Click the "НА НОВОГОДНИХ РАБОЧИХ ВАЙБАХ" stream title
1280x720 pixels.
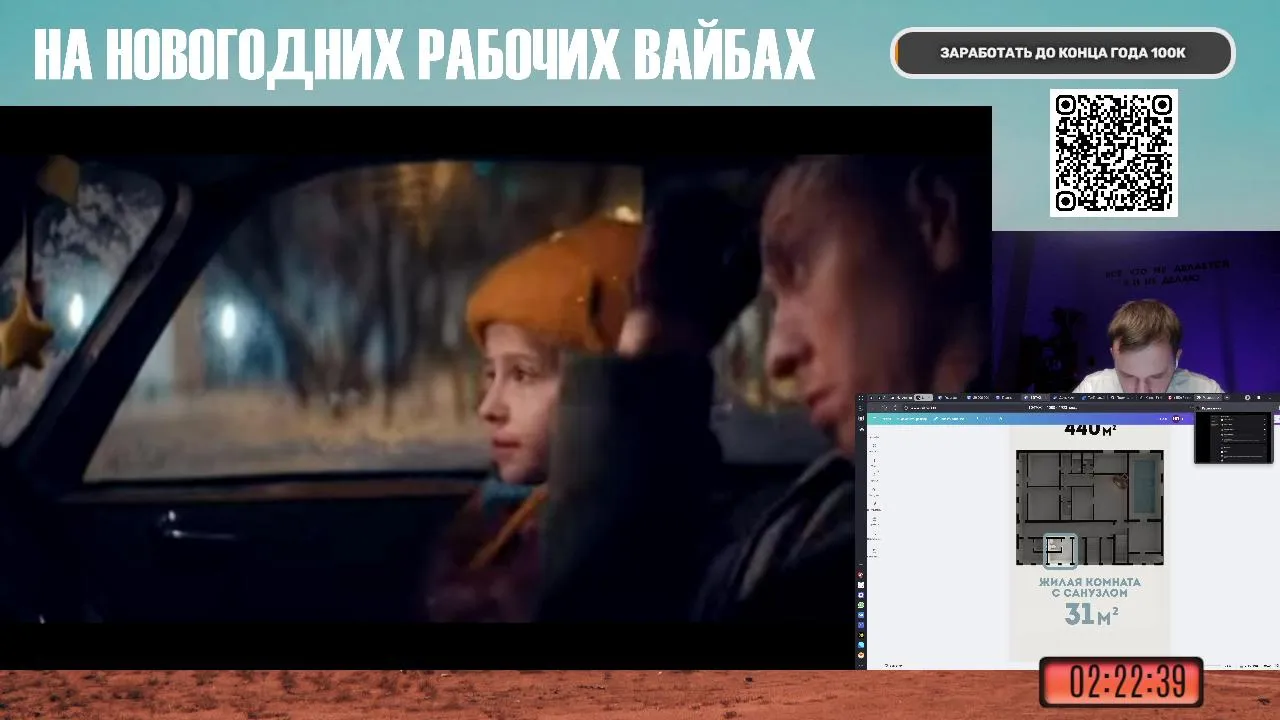424,56
